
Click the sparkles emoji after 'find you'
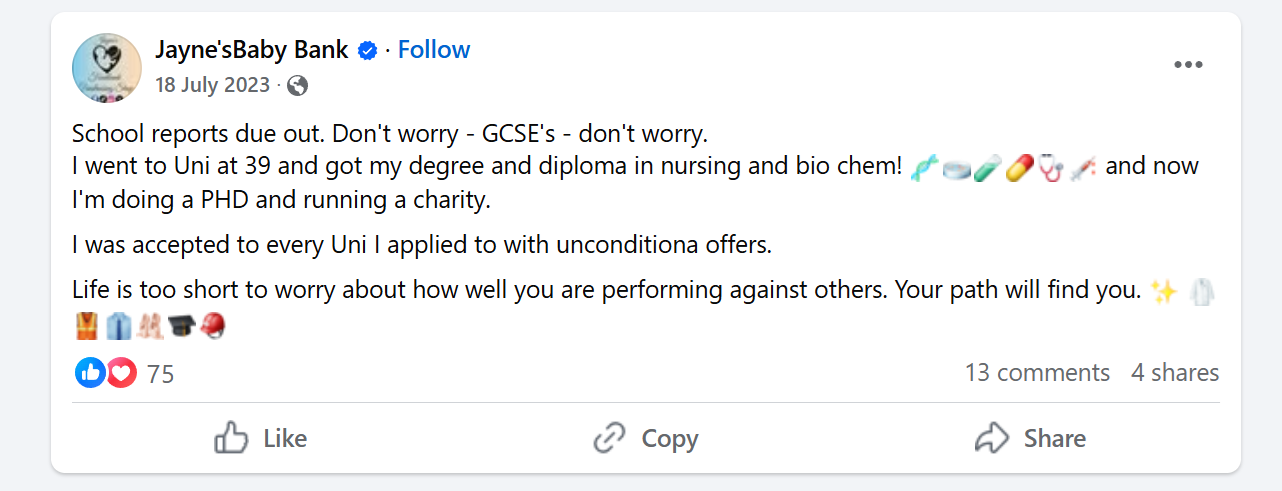pos(1164,291)
